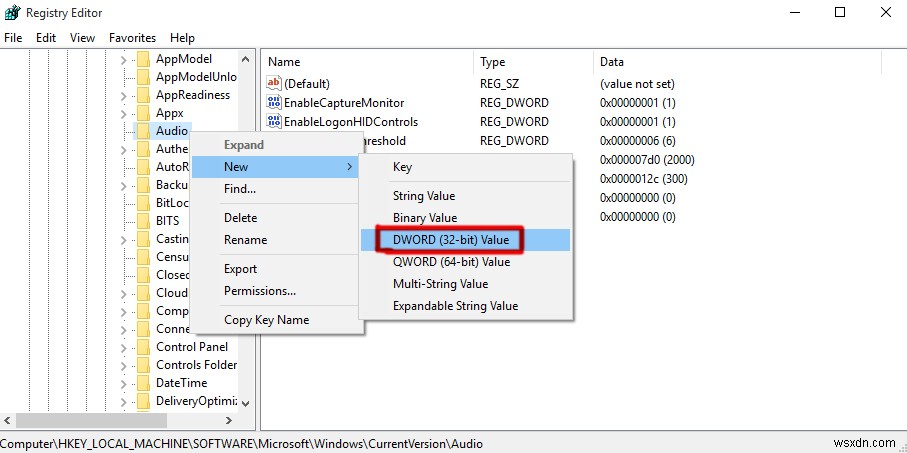Expand the AppReadiness tree node
The image size is (907, 453).
[123, 95]
